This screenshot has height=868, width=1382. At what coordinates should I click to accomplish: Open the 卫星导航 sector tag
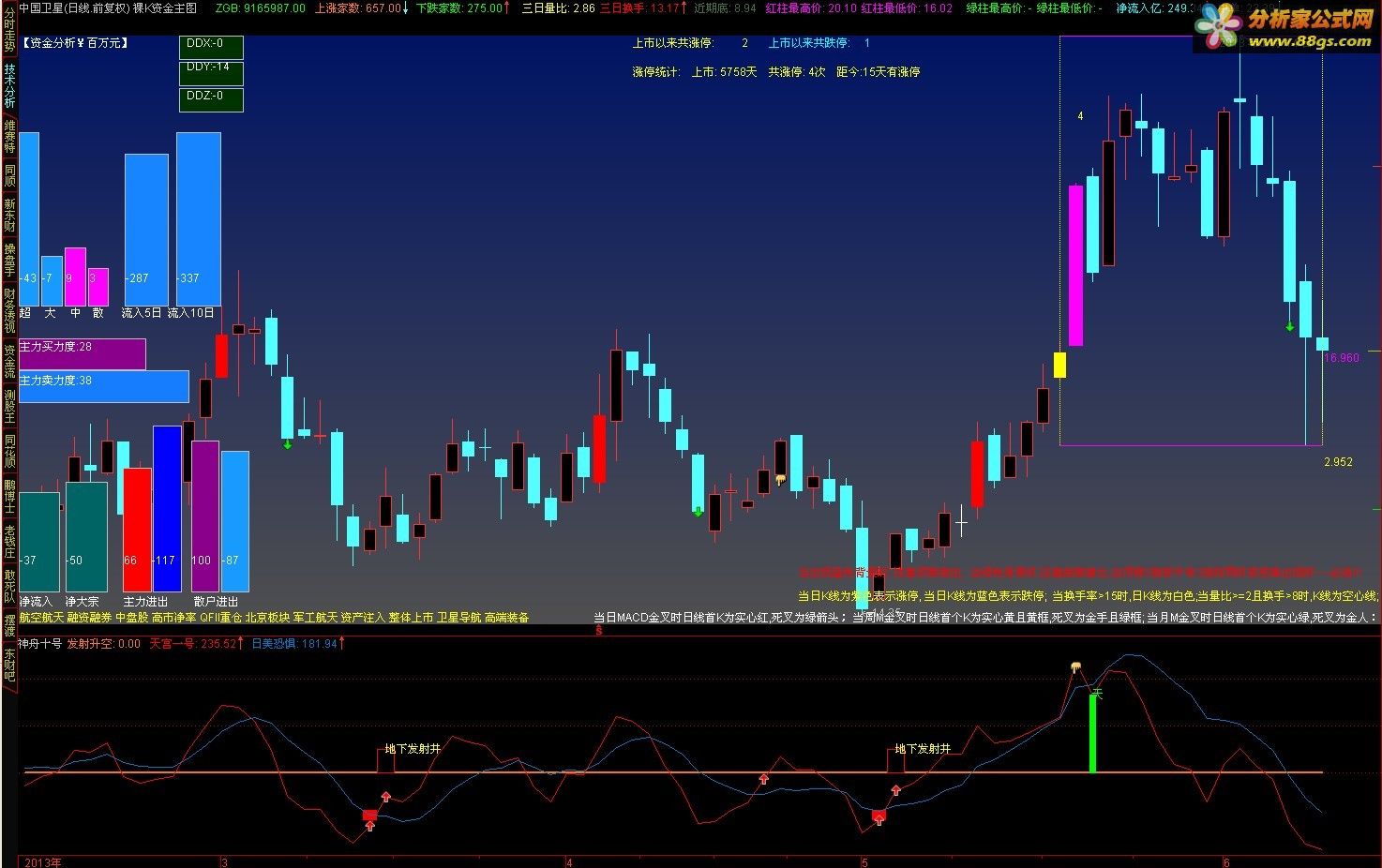(x=458, y=618)
